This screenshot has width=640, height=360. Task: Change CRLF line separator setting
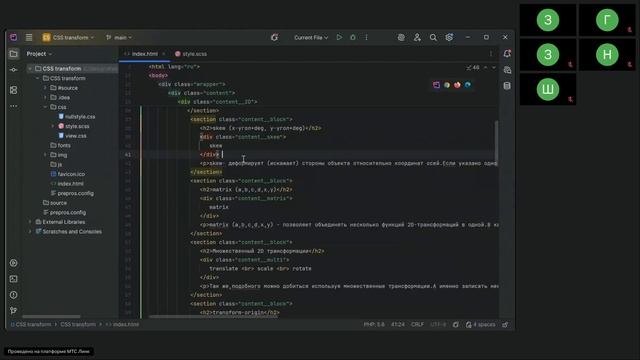[417, 324]
